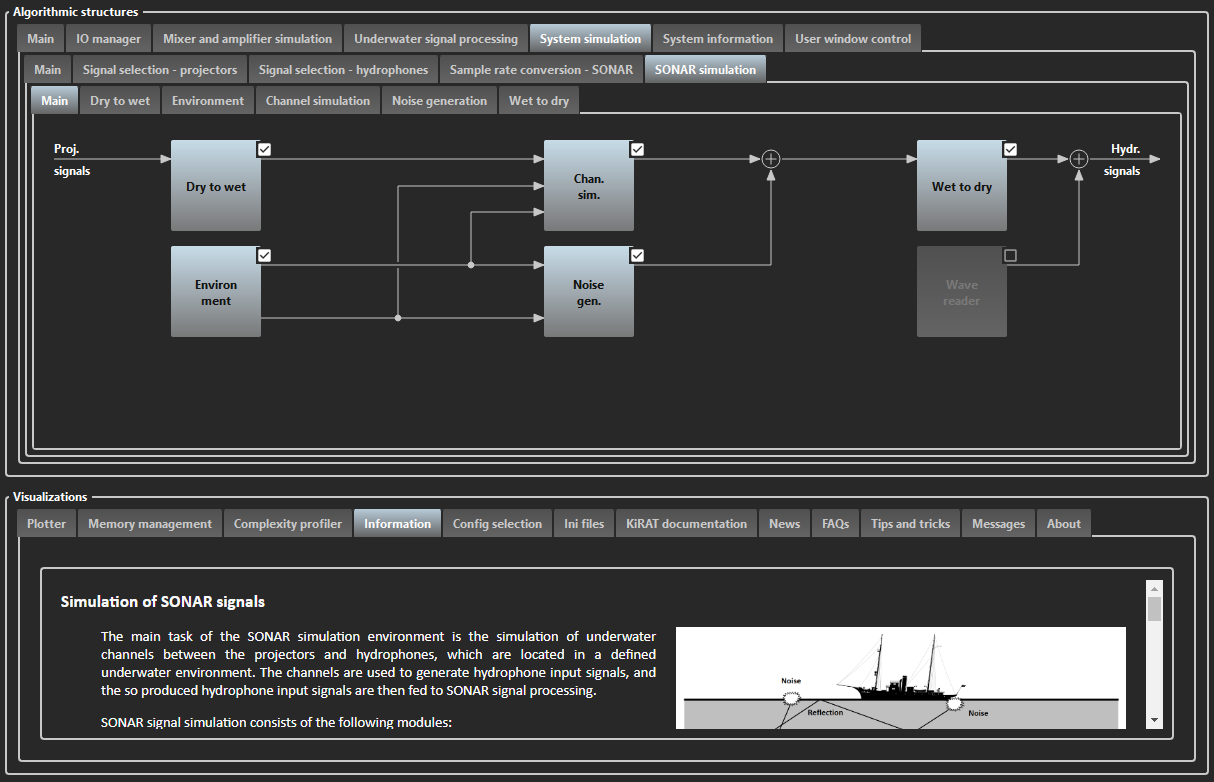
Task: Open Underwater signal processing tab
Action: 436,39
